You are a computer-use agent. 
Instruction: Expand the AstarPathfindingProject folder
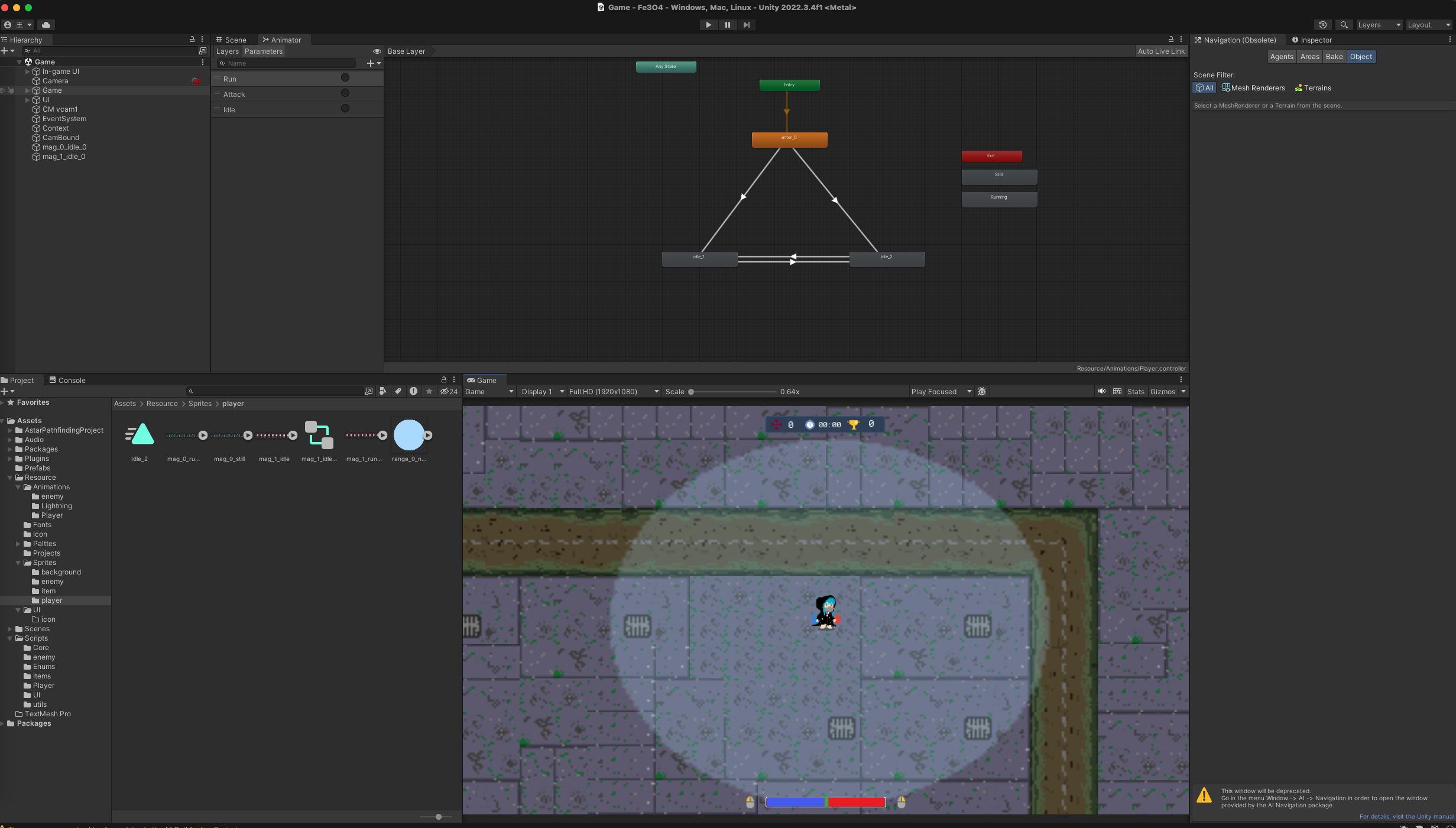click(10, 431)
